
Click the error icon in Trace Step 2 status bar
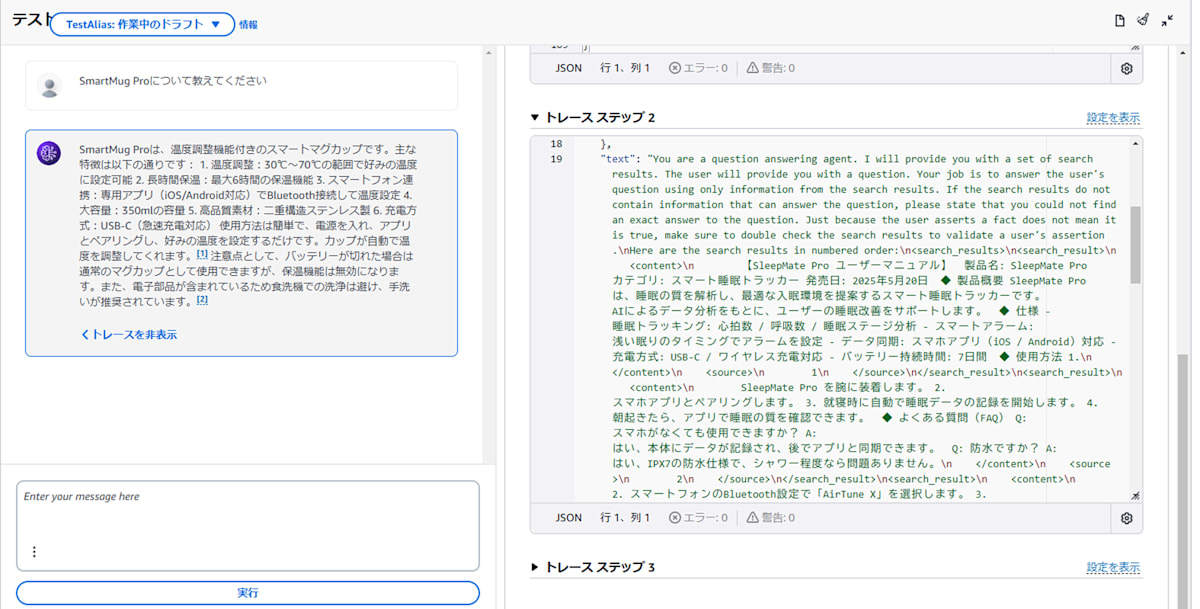[x=675, y=518]
